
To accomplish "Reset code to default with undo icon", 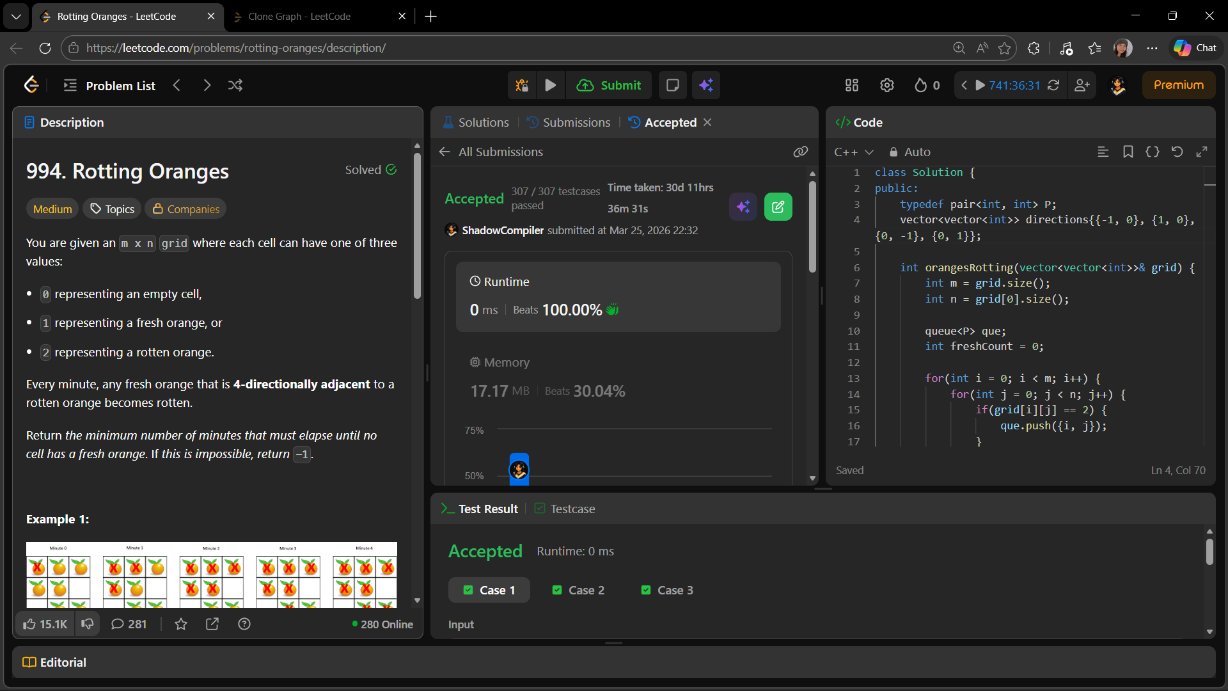I will point(1176,152).
